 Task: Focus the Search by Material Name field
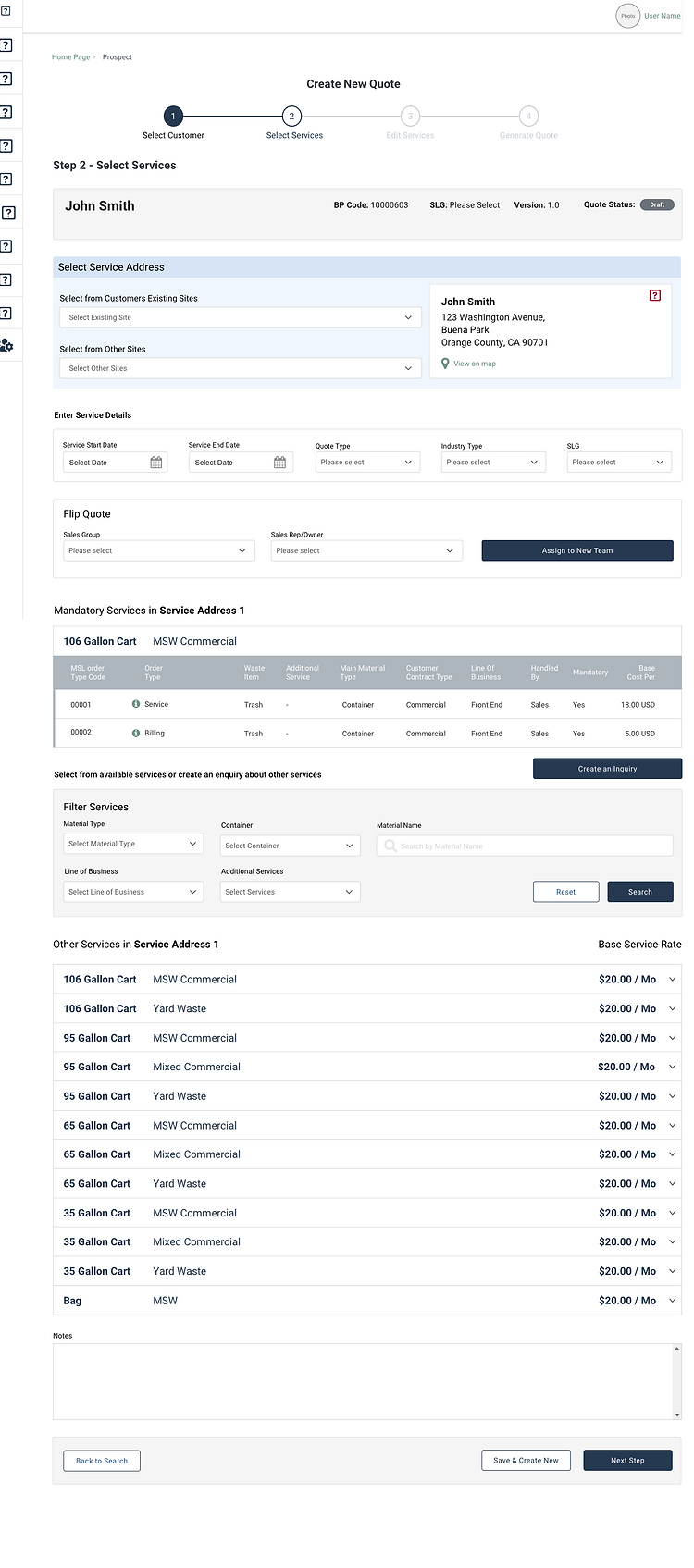[525, 846]
